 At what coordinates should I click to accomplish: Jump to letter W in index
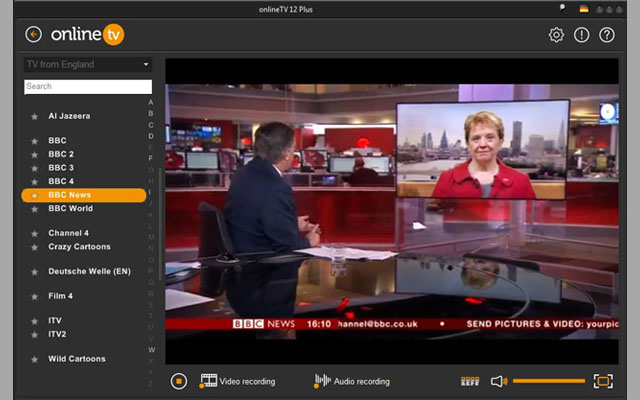[151, 350]
